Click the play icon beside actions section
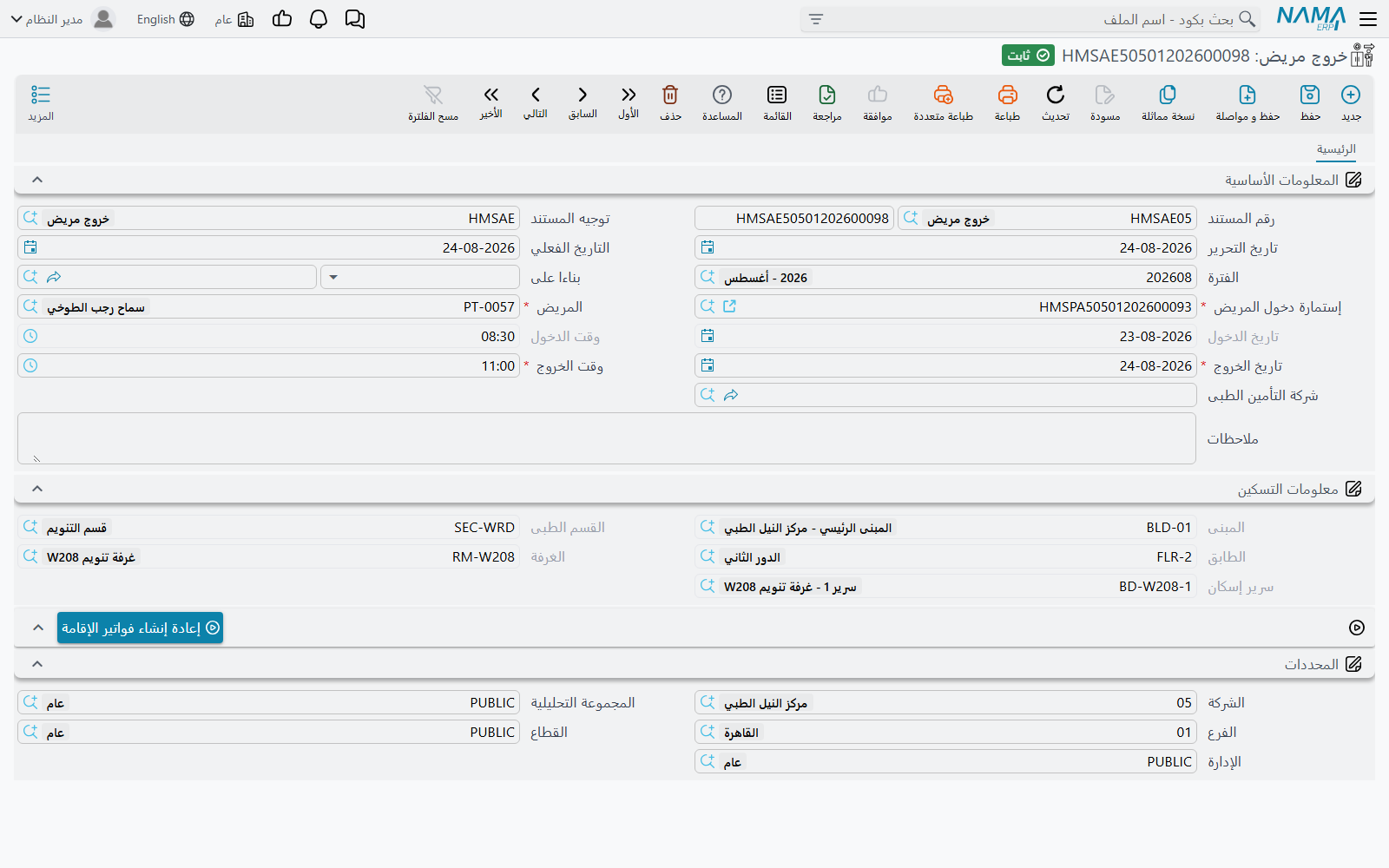 1357,628
